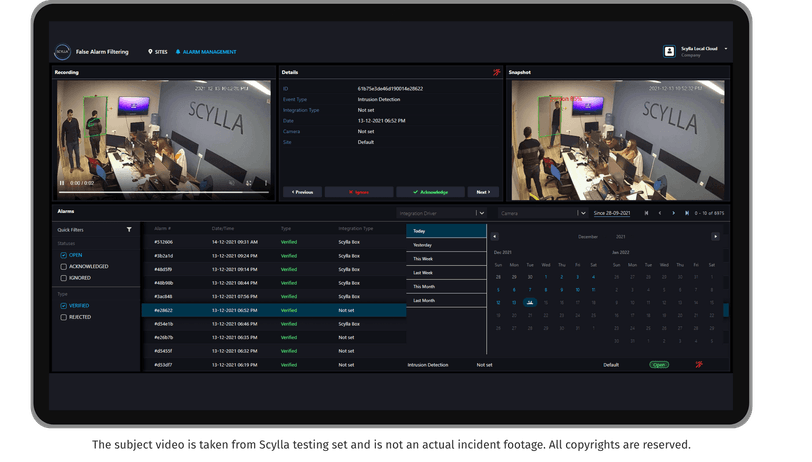Image resolution: width=812 pixels, height=462 pixels.
Task: Expand the Scylla Local Cloud account menu
Action: (726, 49)
